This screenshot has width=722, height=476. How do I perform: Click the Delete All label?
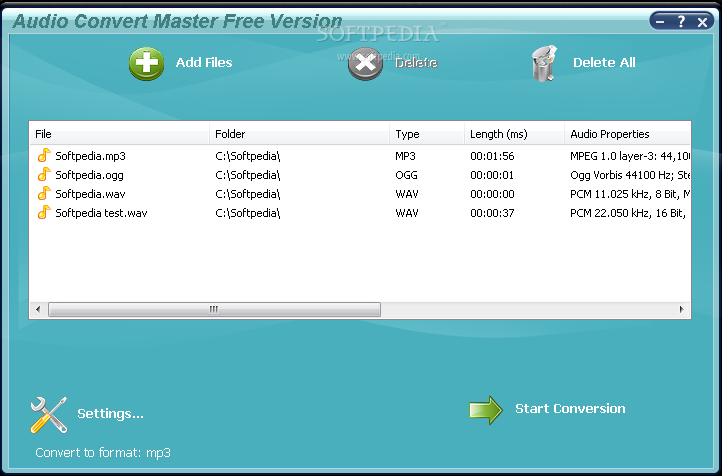(604, 62)
